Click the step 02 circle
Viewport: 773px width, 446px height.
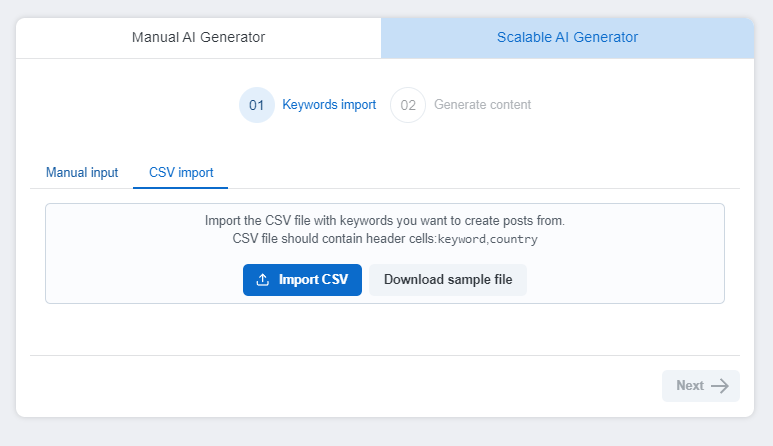click(x=408, y=105)
